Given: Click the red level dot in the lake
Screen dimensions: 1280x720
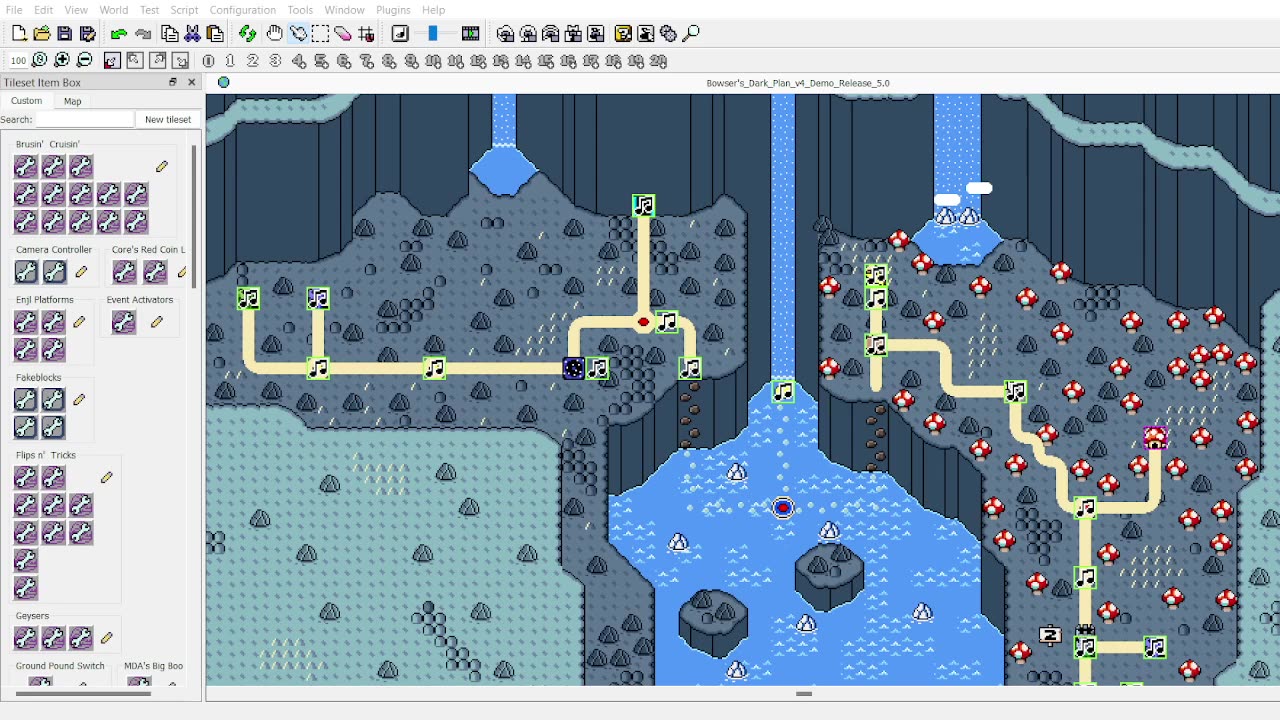Looking at the screenshot, I should coord(783,508).
